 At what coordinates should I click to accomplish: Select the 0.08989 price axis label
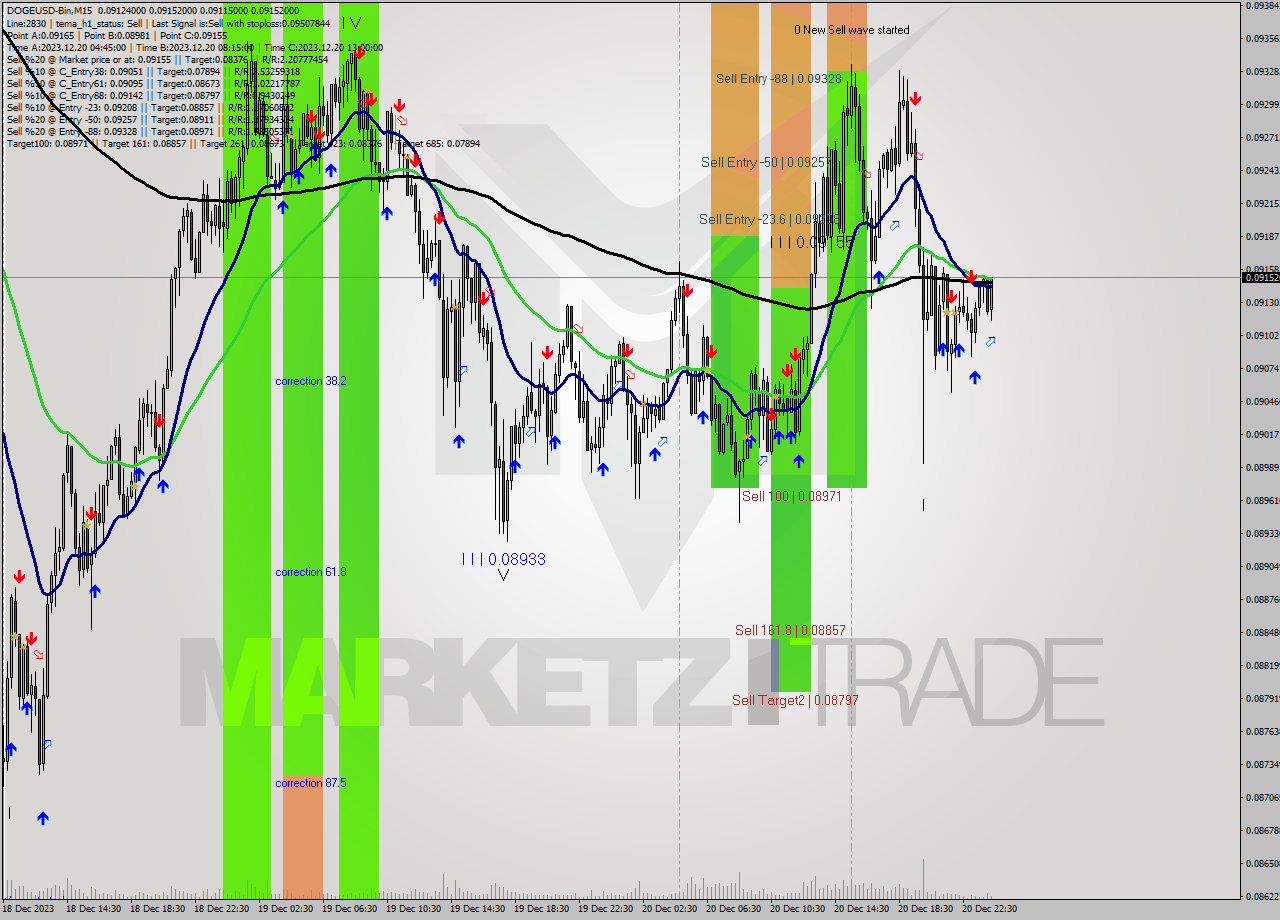(1261, 468)
